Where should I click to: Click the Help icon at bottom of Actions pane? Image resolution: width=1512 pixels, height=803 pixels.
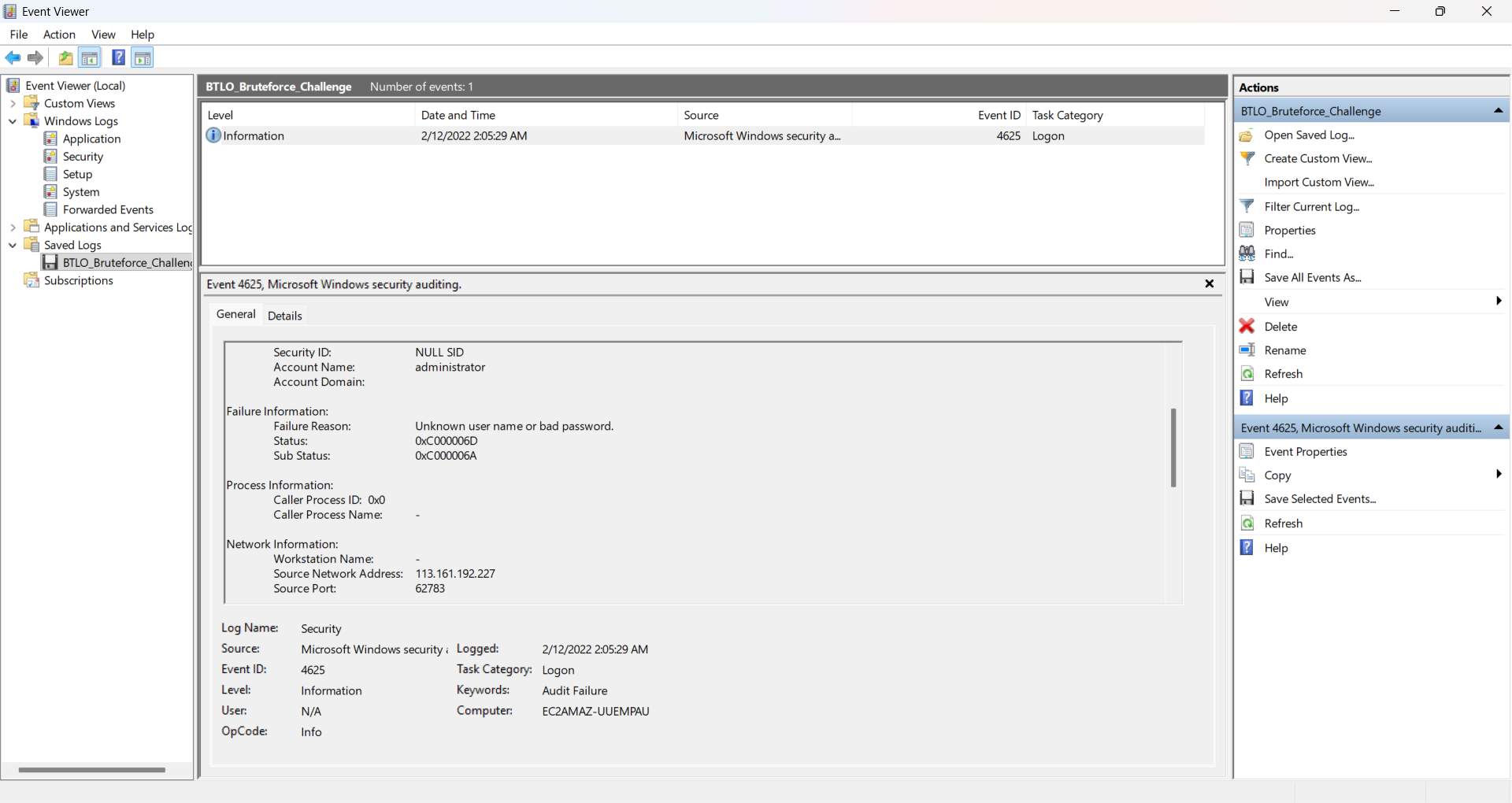tap(1247, 548)
